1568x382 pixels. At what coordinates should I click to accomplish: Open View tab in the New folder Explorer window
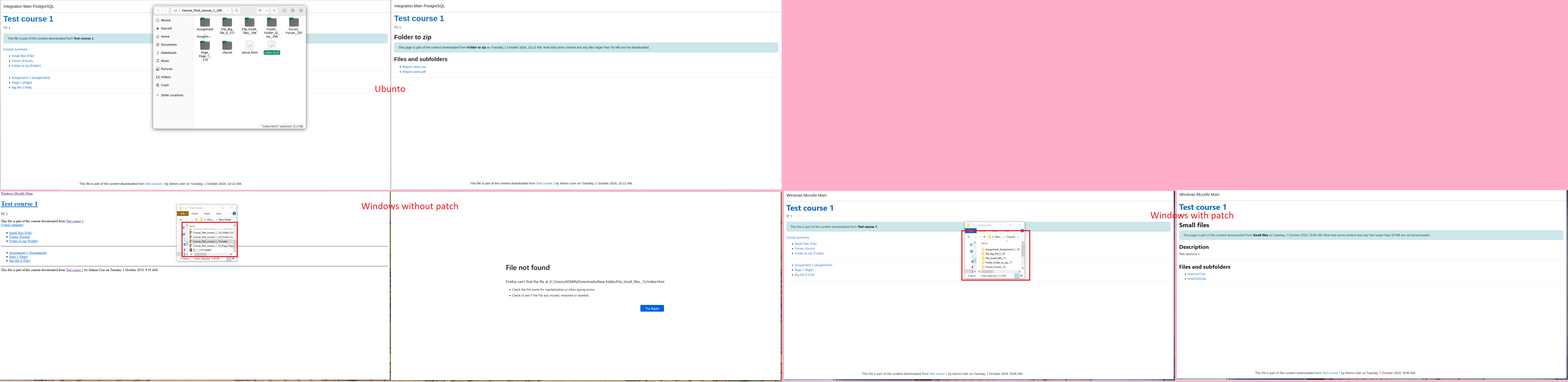[219, 214]
